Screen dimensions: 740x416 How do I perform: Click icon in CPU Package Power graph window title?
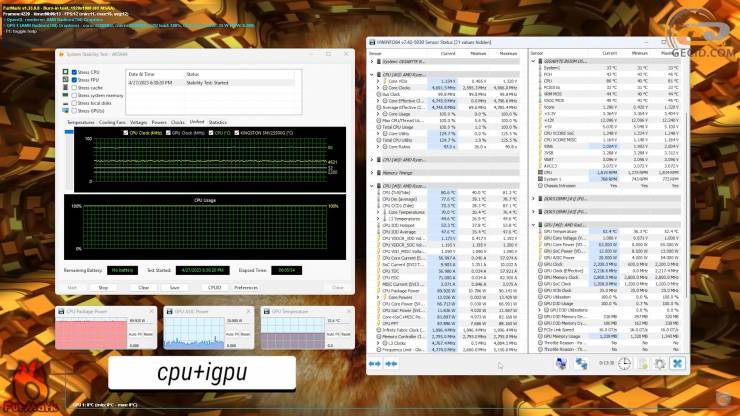pos(61,312)
